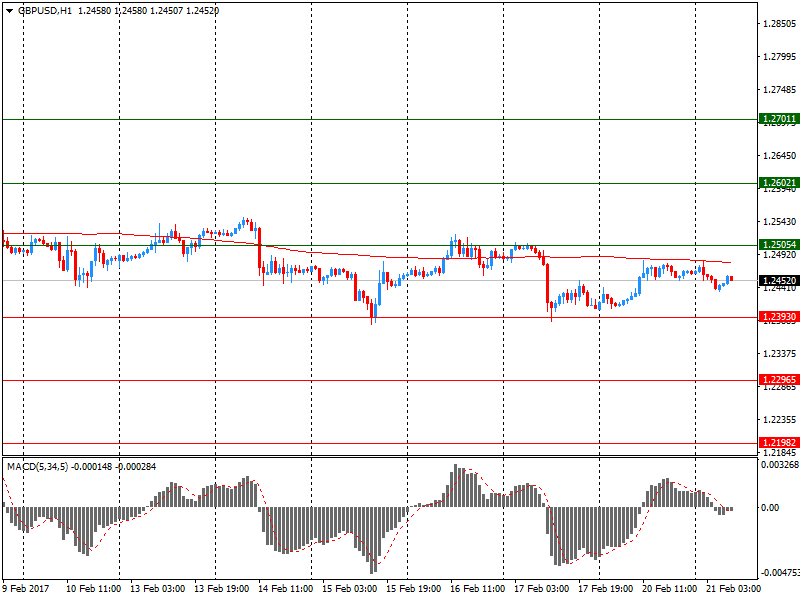Select the 1.27485 price scale value

point(780,90)
